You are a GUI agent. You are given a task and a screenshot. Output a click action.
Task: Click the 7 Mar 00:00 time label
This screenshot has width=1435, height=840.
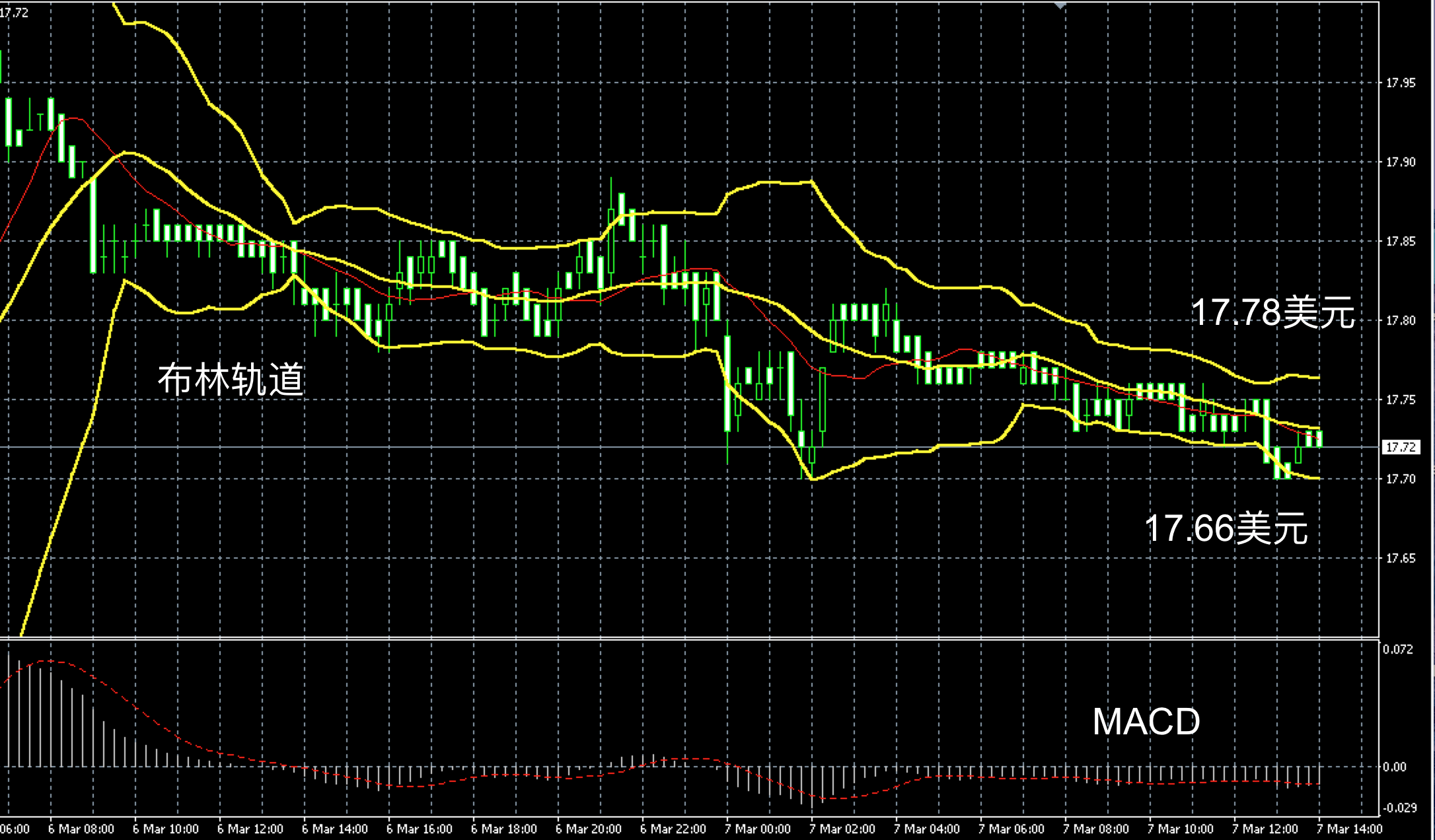(x=757, y=829)
